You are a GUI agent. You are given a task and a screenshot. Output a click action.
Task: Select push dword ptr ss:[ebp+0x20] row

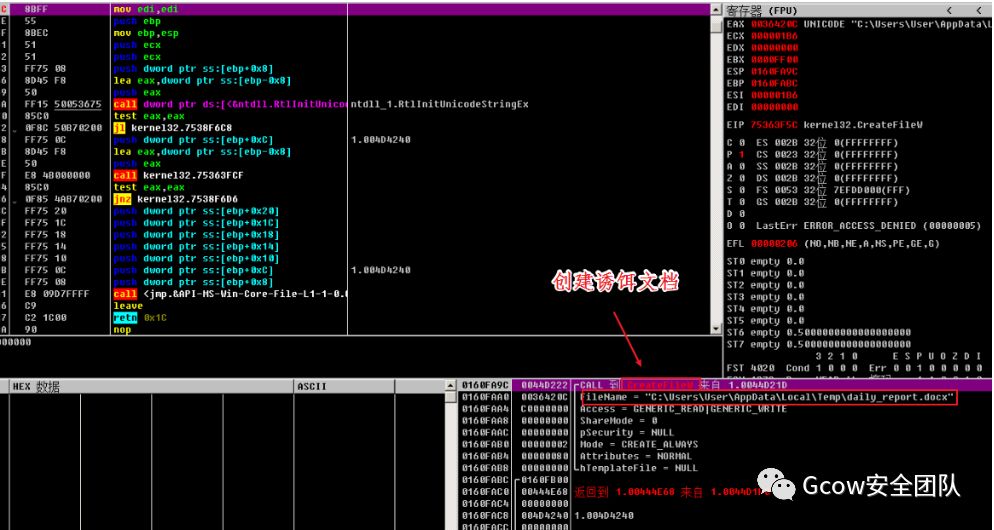[197, 211]
